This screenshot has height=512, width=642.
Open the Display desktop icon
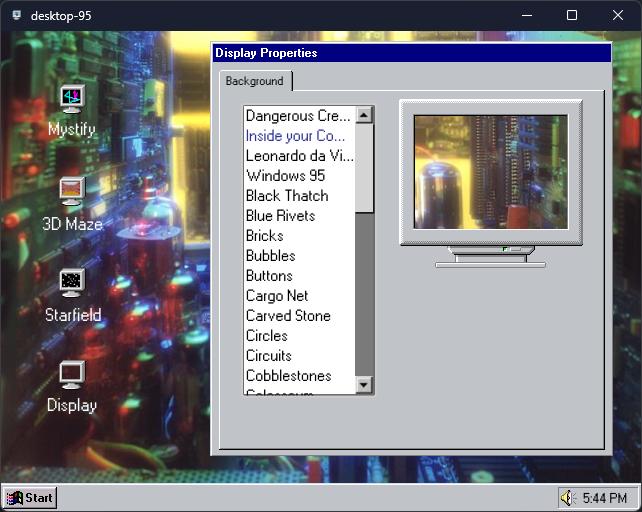click(72, 387)
